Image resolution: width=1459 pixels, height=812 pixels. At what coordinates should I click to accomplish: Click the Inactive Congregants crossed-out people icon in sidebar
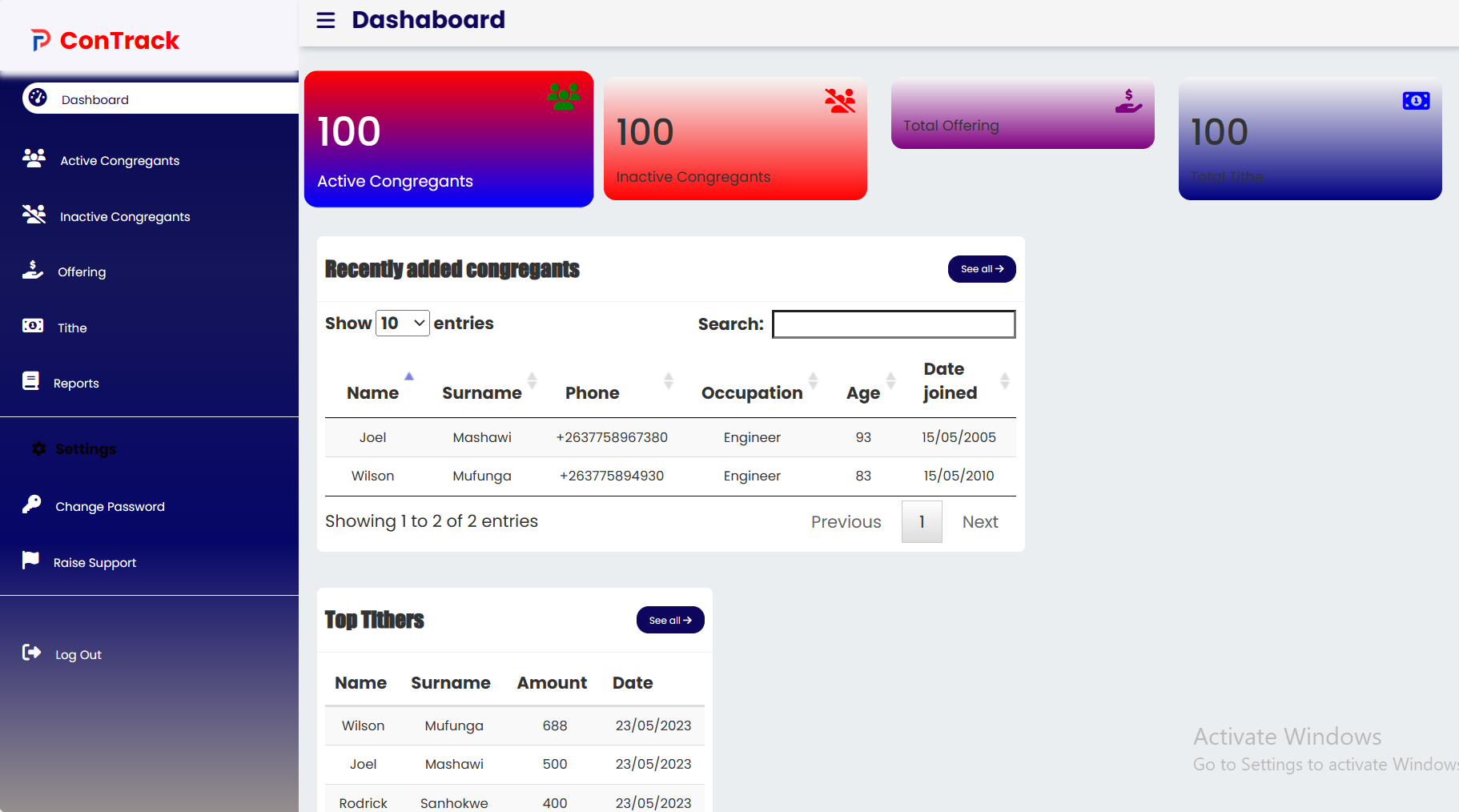(34, 215)
